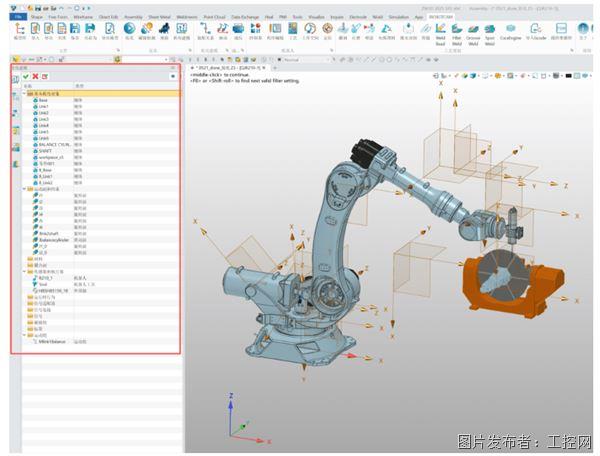Switch to the Point Cloud ribbon tab
600x456 pixels.
[x=214, y=17]
